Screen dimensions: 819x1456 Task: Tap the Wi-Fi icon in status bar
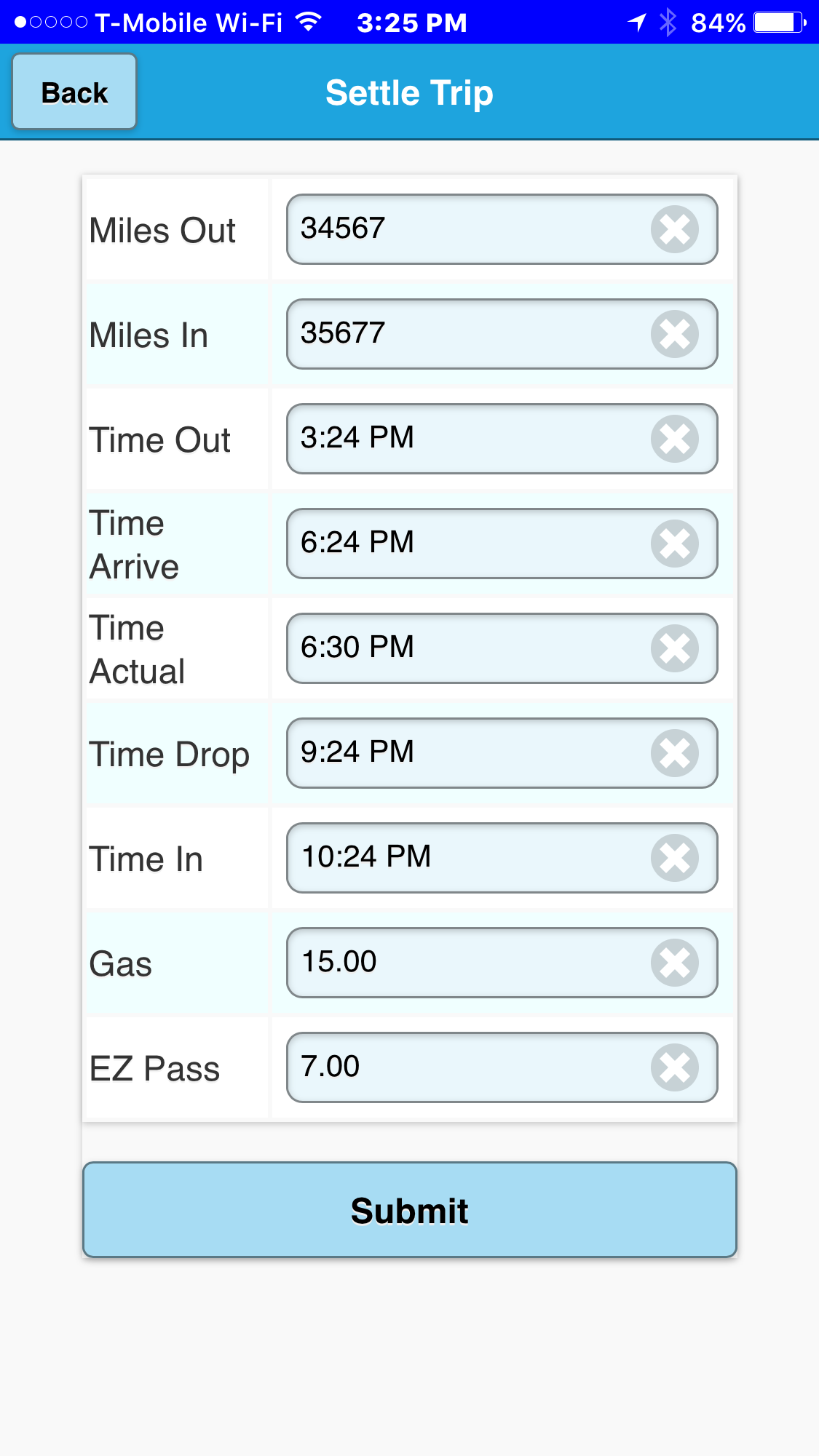click(309, 22)
